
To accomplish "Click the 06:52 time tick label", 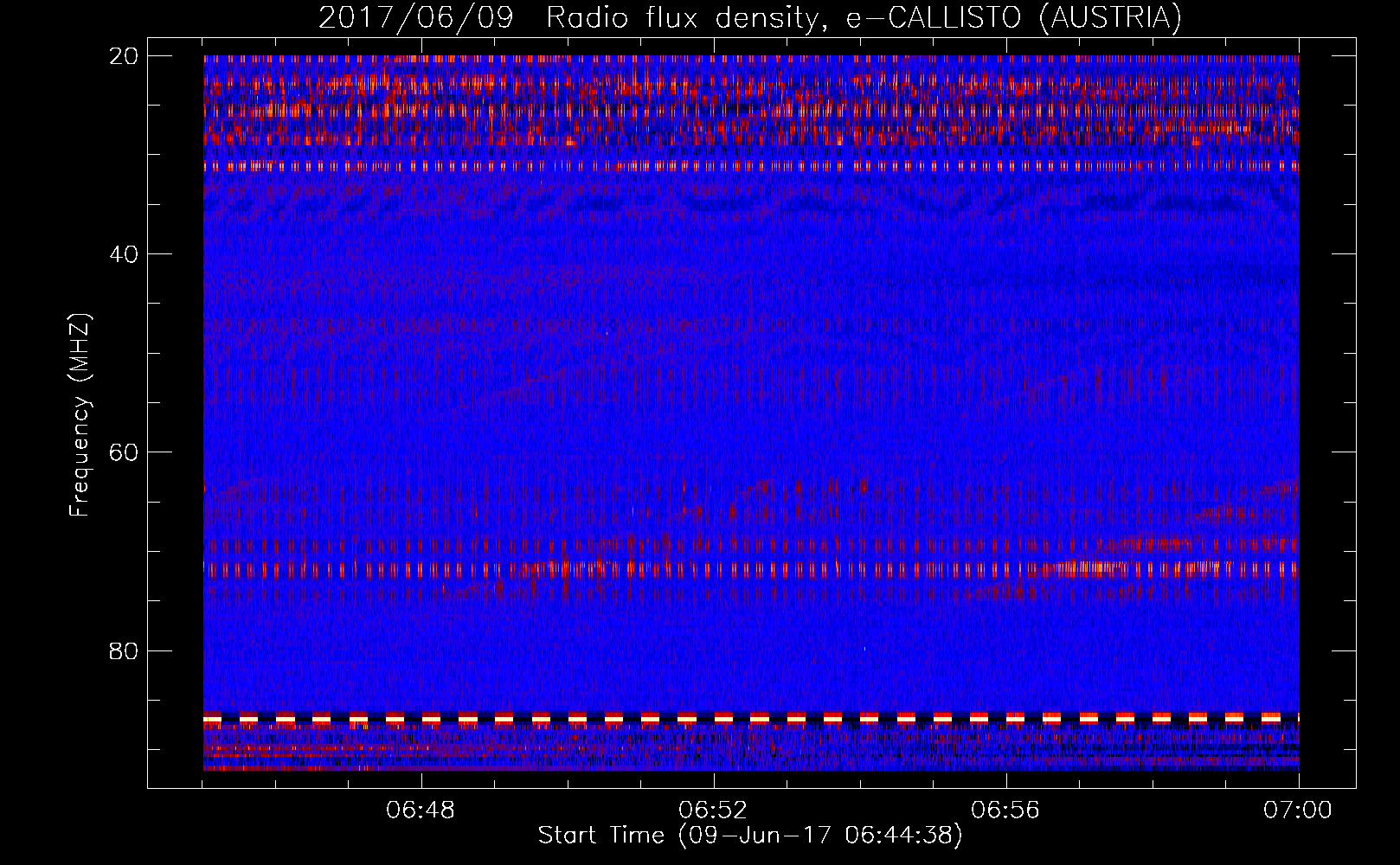I will point(714,811).
